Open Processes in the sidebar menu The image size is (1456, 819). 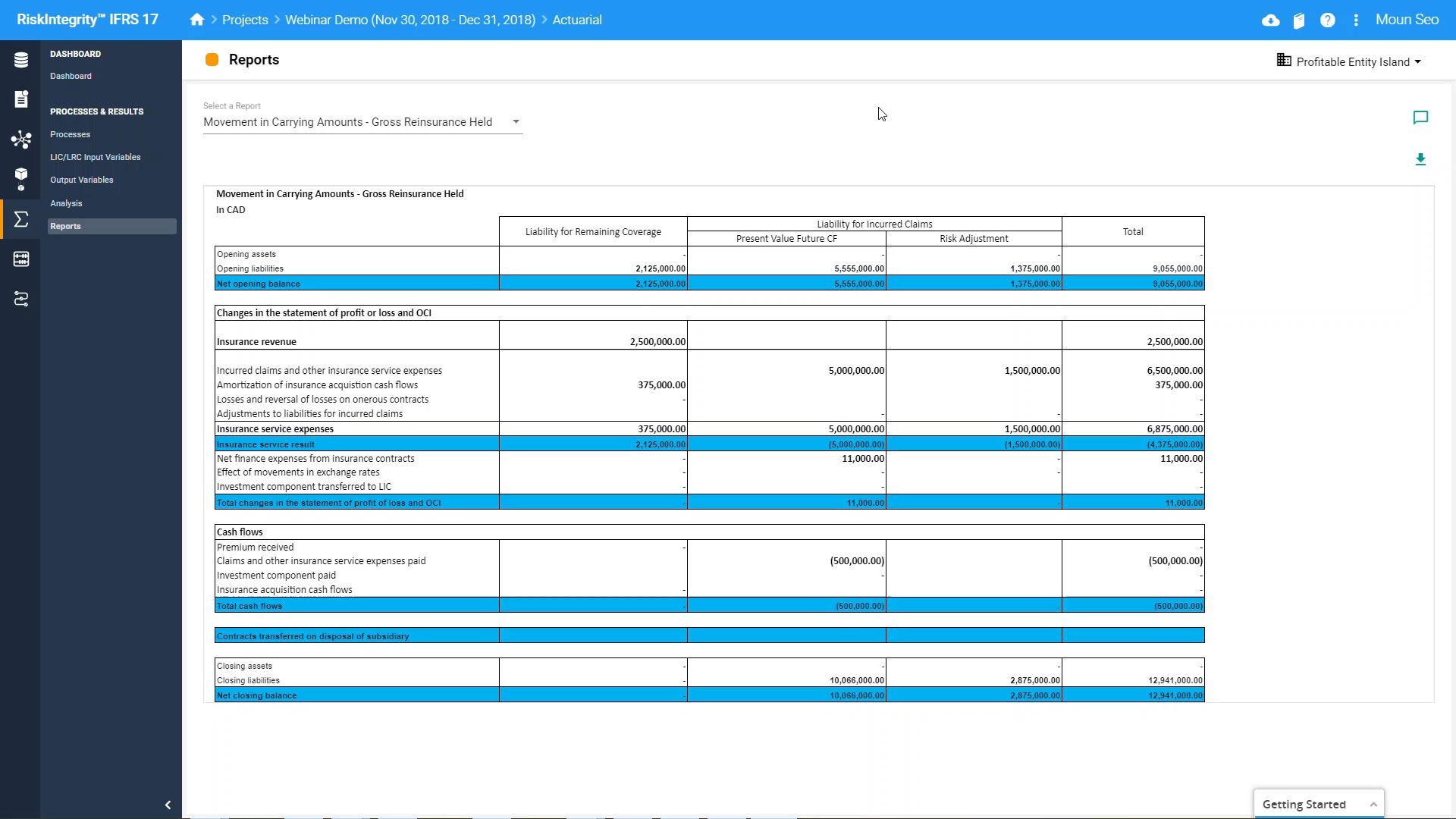pyautogui.click(x=71, y=134)
